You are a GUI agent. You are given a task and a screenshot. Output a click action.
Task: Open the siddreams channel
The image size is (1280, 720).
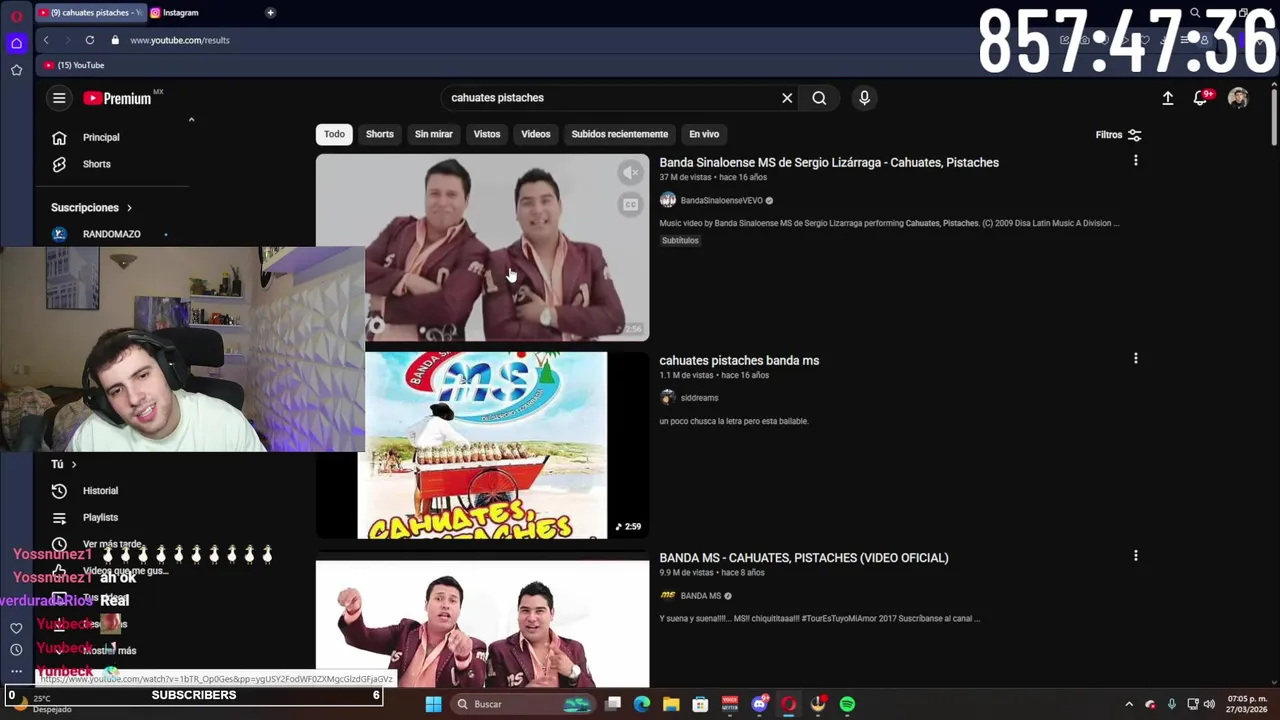[x=699, y=398]
